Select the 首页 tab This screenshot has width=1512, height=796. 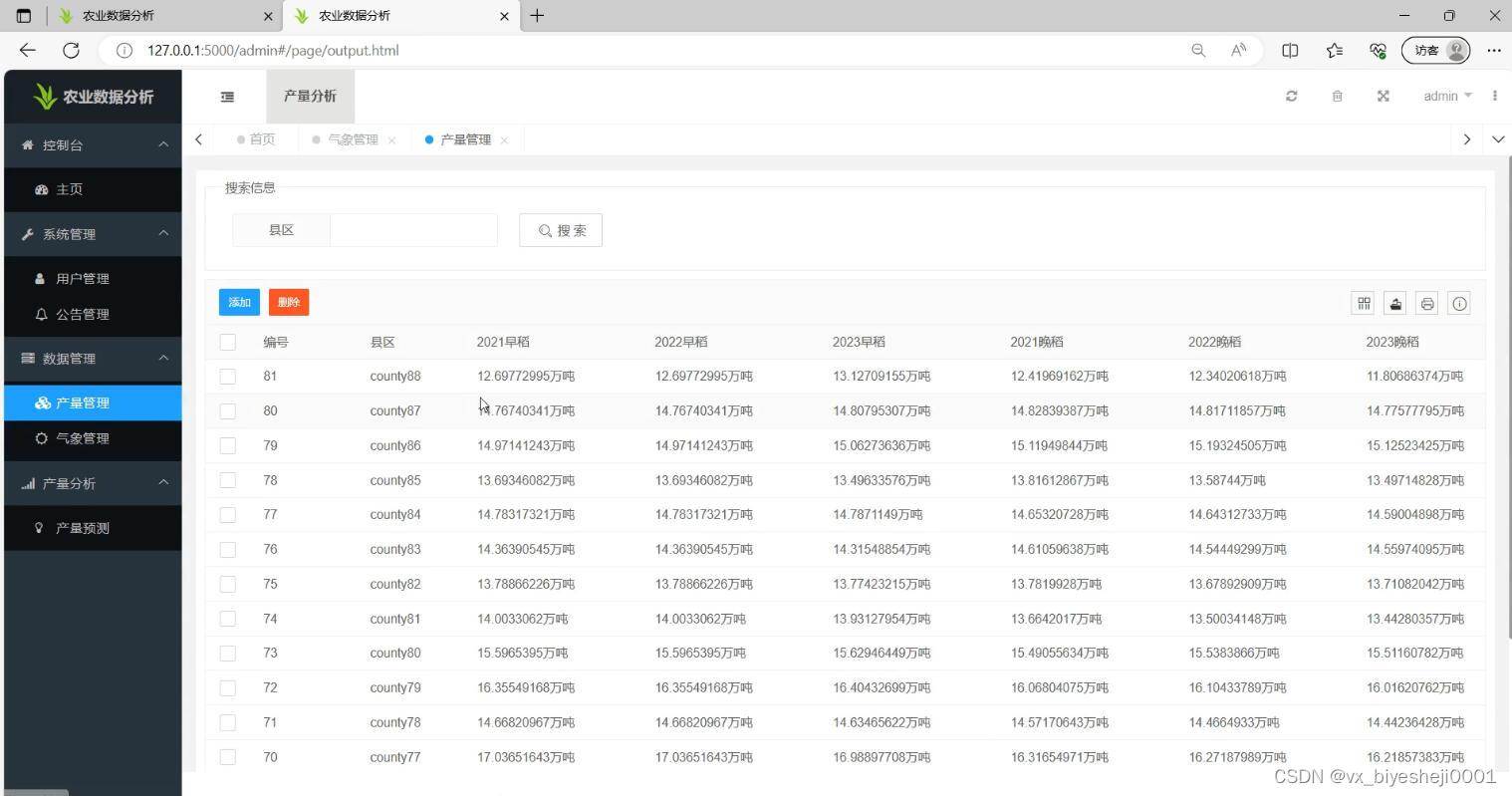(262, 139)
